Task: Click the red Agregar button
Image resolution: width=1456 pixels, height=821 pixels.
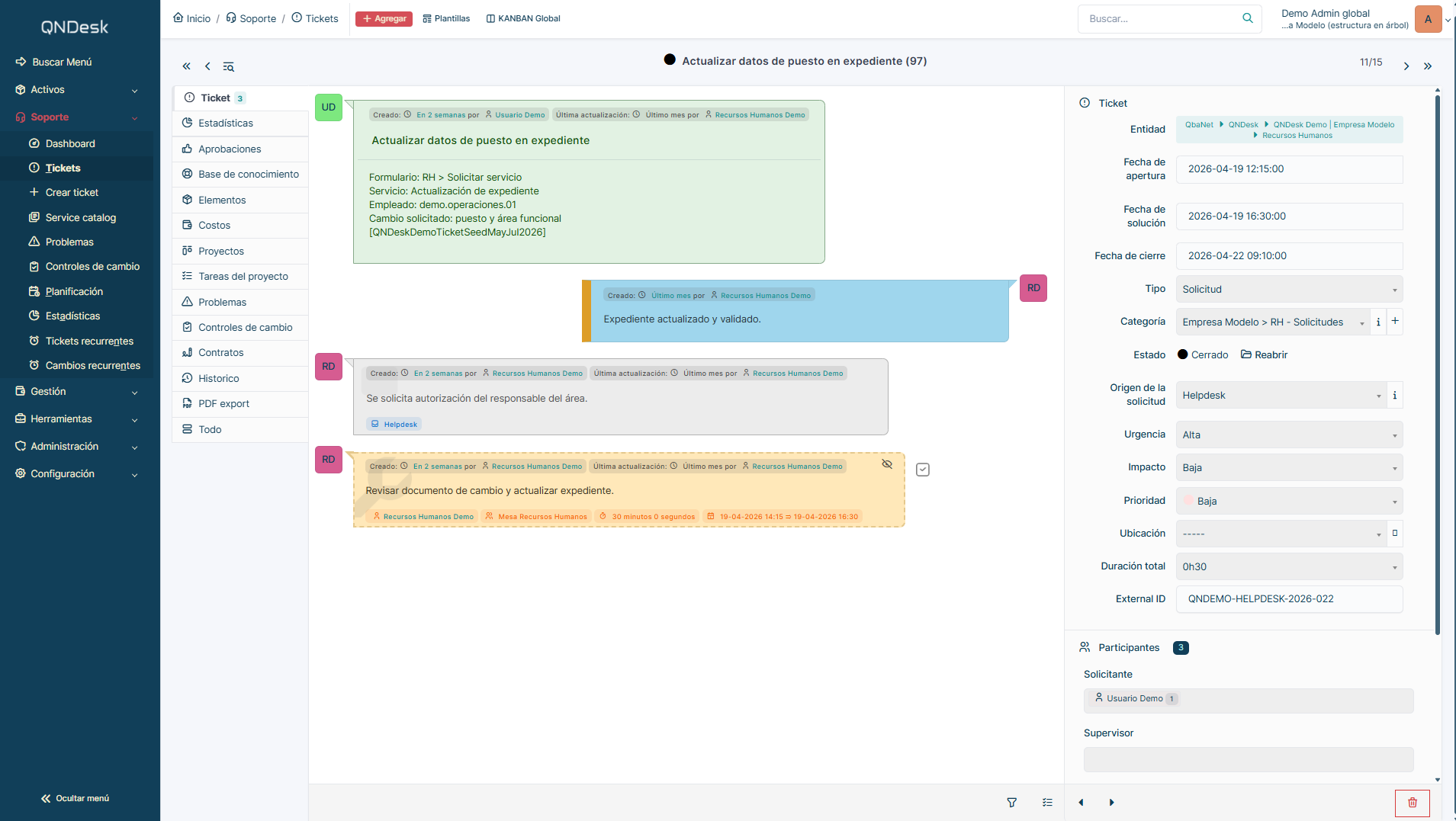Action: click(x=384, y=19)
